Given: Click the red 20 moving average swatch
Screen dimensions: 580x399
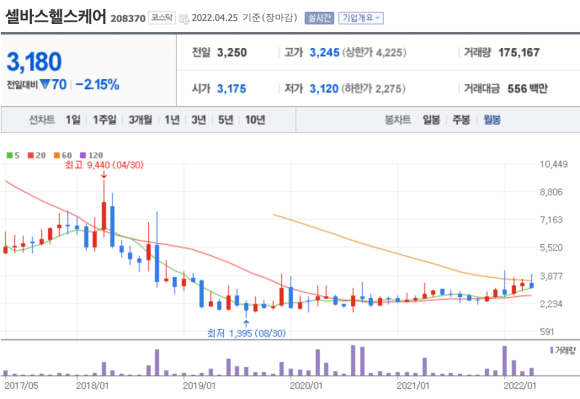Looking at the screenshot, I should click(31, 155).
